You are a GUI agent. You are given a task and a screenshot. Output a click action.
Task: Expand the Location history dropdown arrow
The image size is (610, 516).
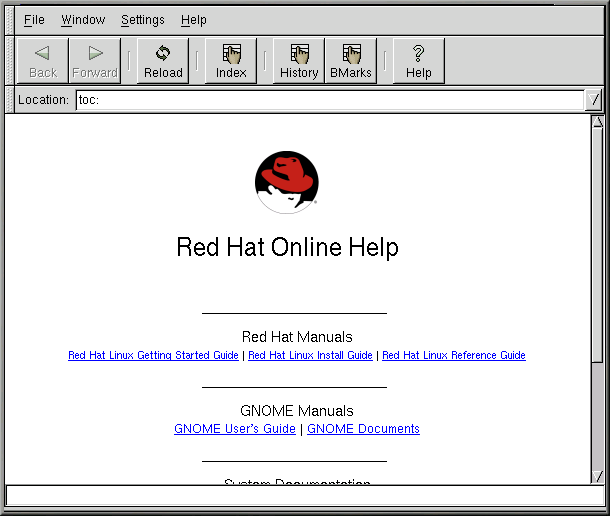click(x=594, y=100)
